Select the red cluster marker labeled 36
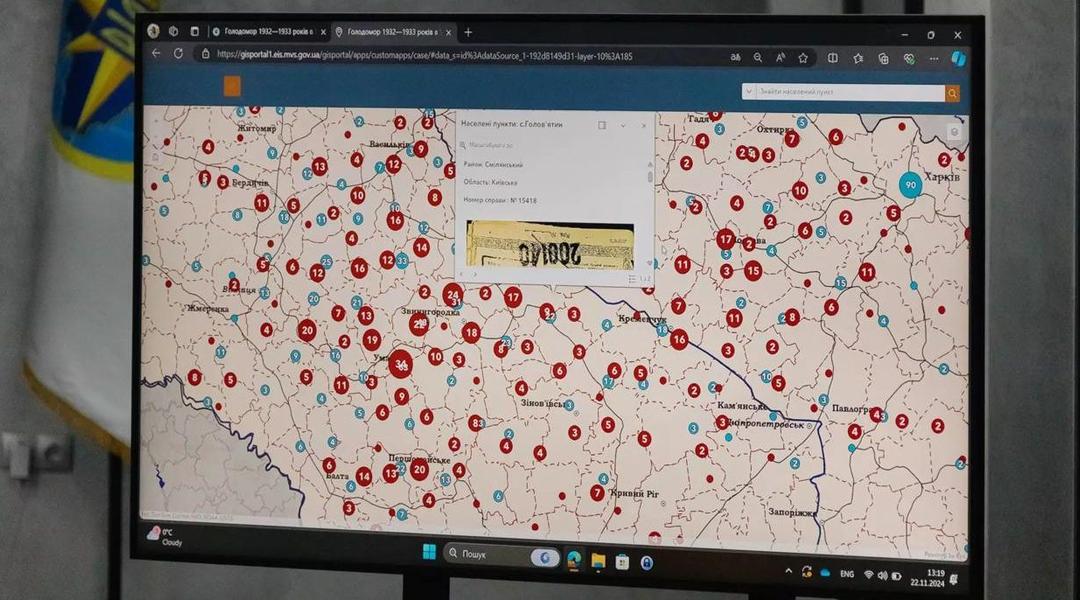Viewport: 1080px width, 600px height. pyautogui.click(x=401, y=364)
